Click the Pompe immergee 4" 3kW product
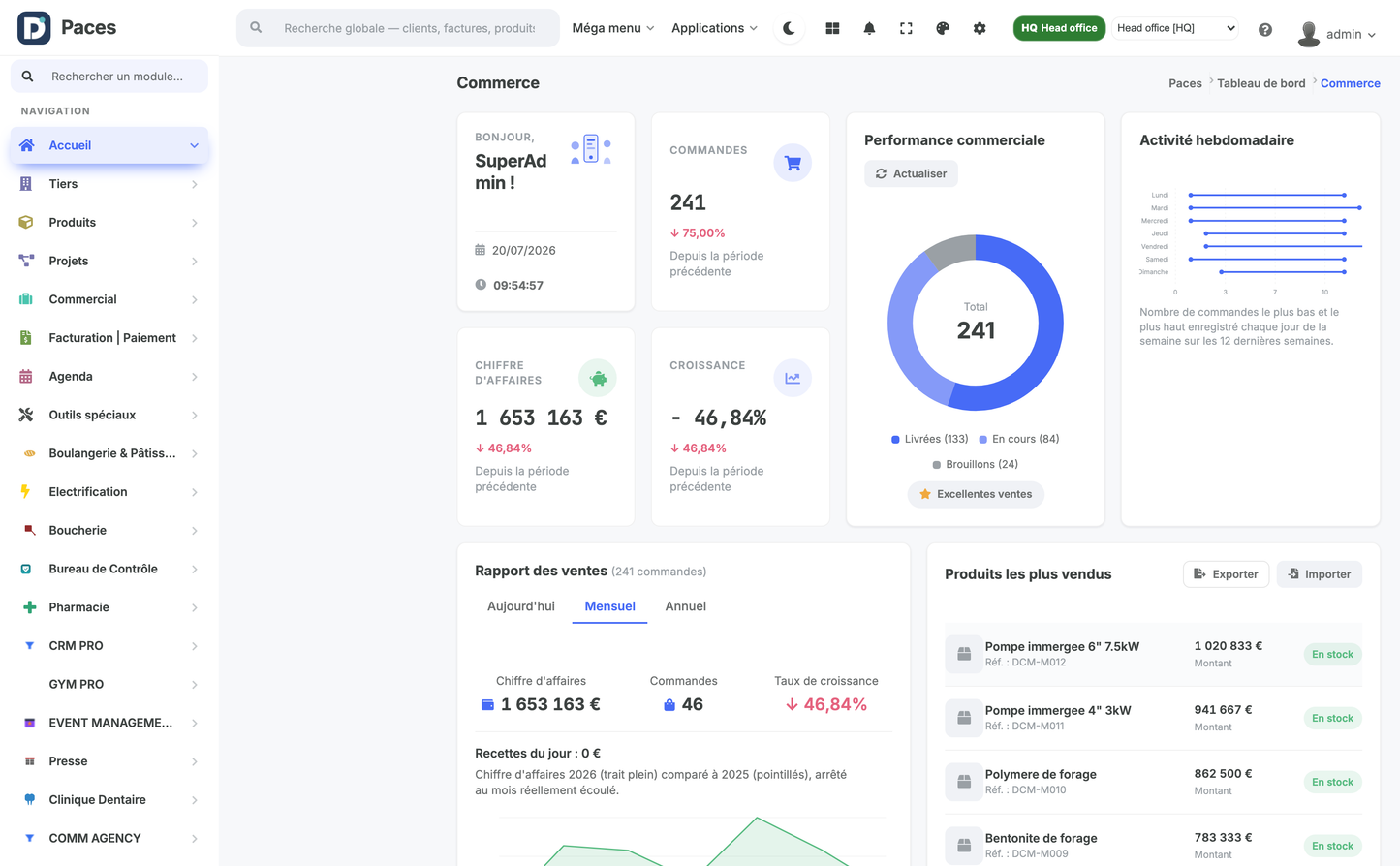 pos(1058,710)
